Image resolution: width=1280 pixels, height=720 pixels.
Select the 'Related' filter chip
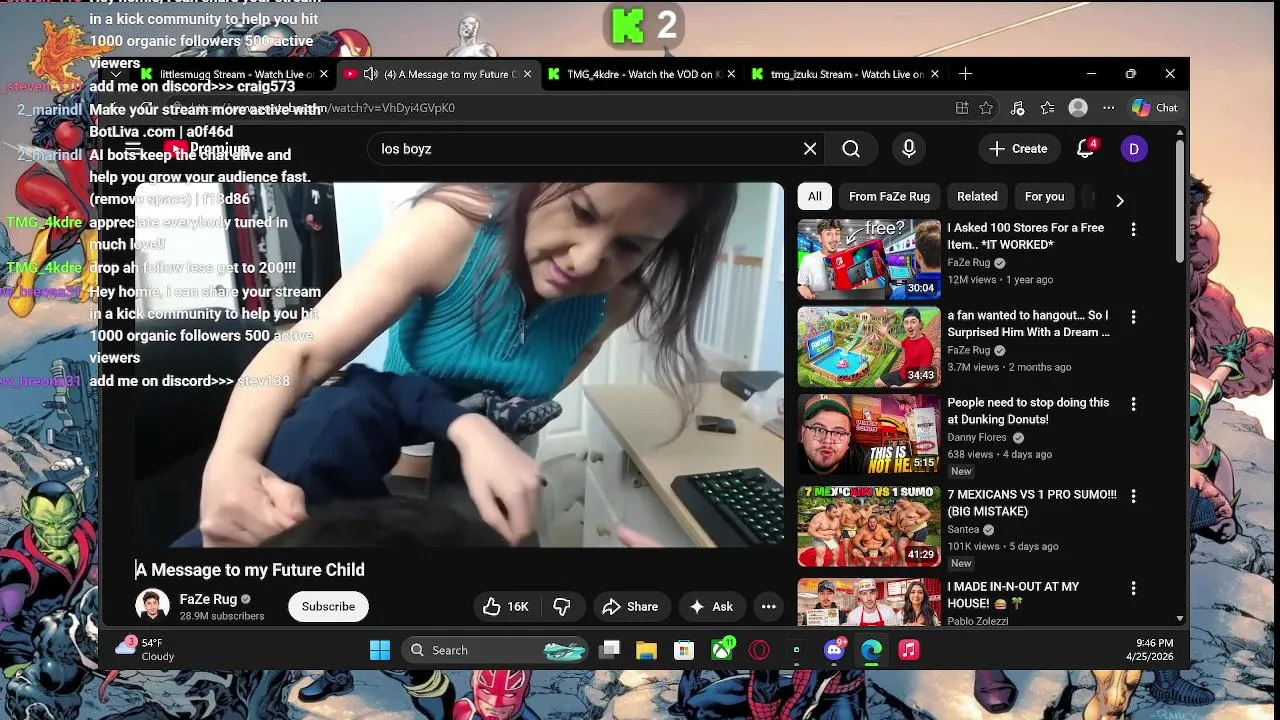click(x=977, y=196)
